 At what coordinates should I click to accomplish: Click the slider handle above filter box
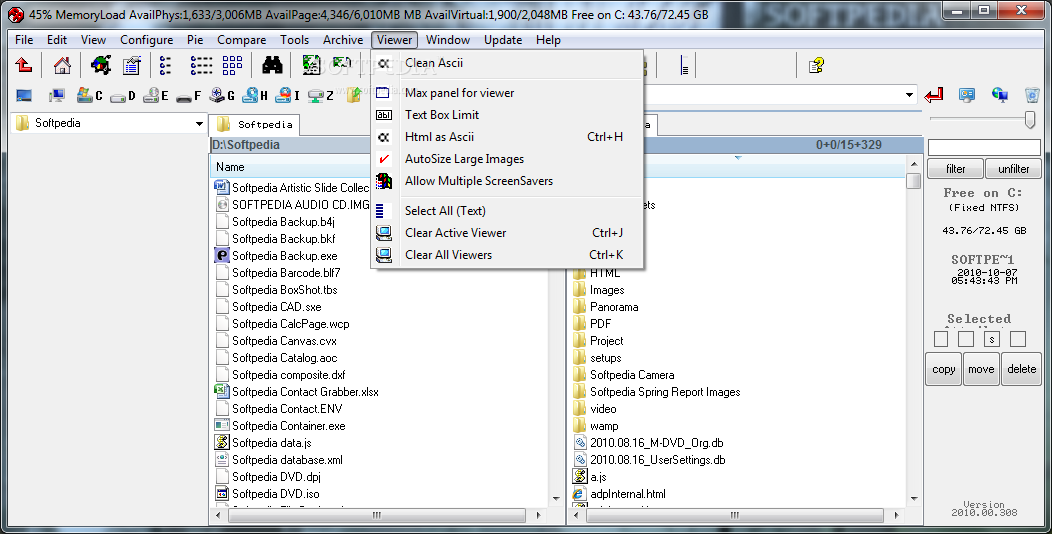(x=1030, y=119)
